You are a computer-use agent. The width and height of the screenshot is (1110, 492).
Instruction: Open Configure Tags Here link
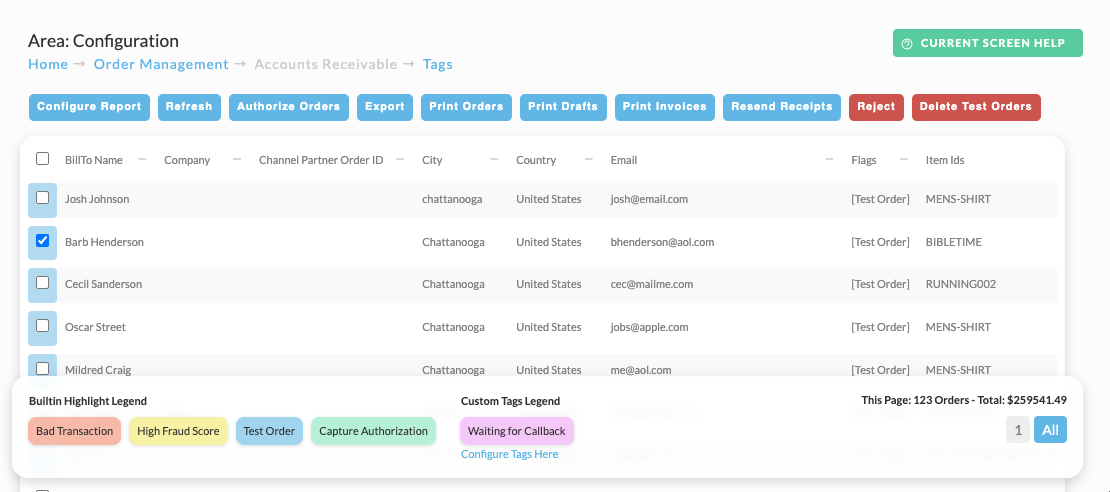tap(510, 454)
